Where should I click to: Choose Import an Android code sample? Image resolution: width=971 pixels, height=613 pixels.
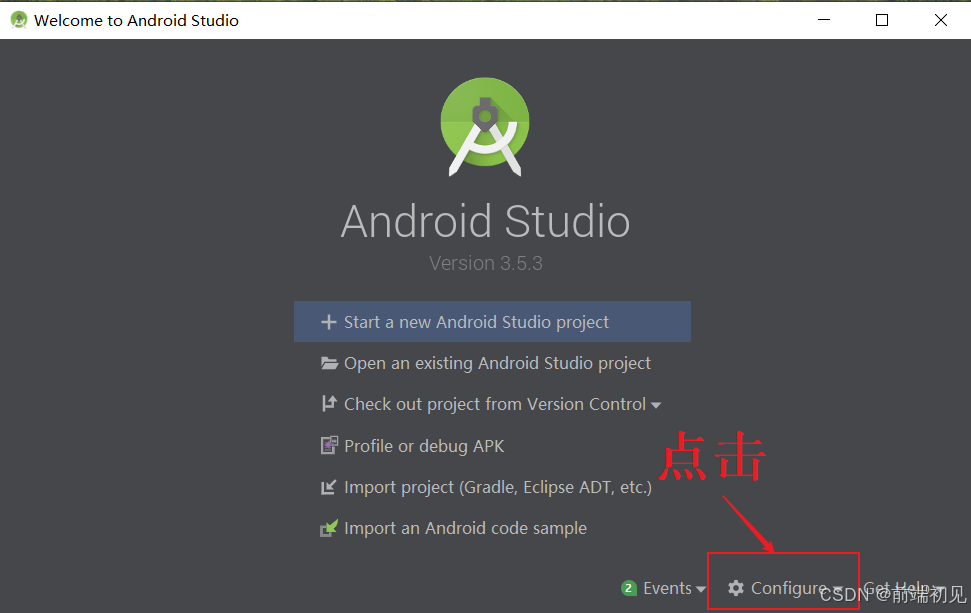tap(453, 528)
